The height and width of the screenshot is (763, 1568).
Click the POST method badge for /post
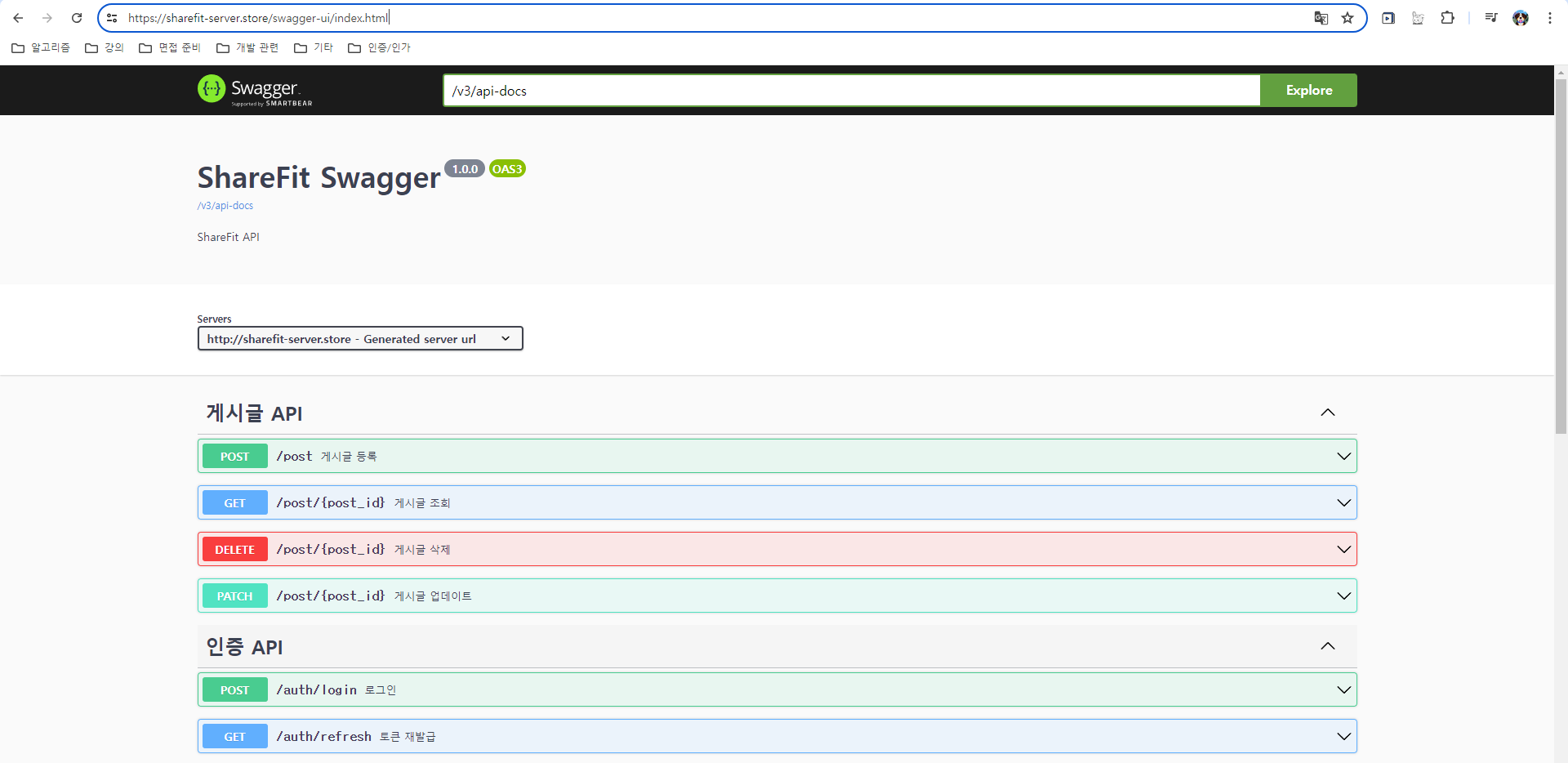point(235,457)
